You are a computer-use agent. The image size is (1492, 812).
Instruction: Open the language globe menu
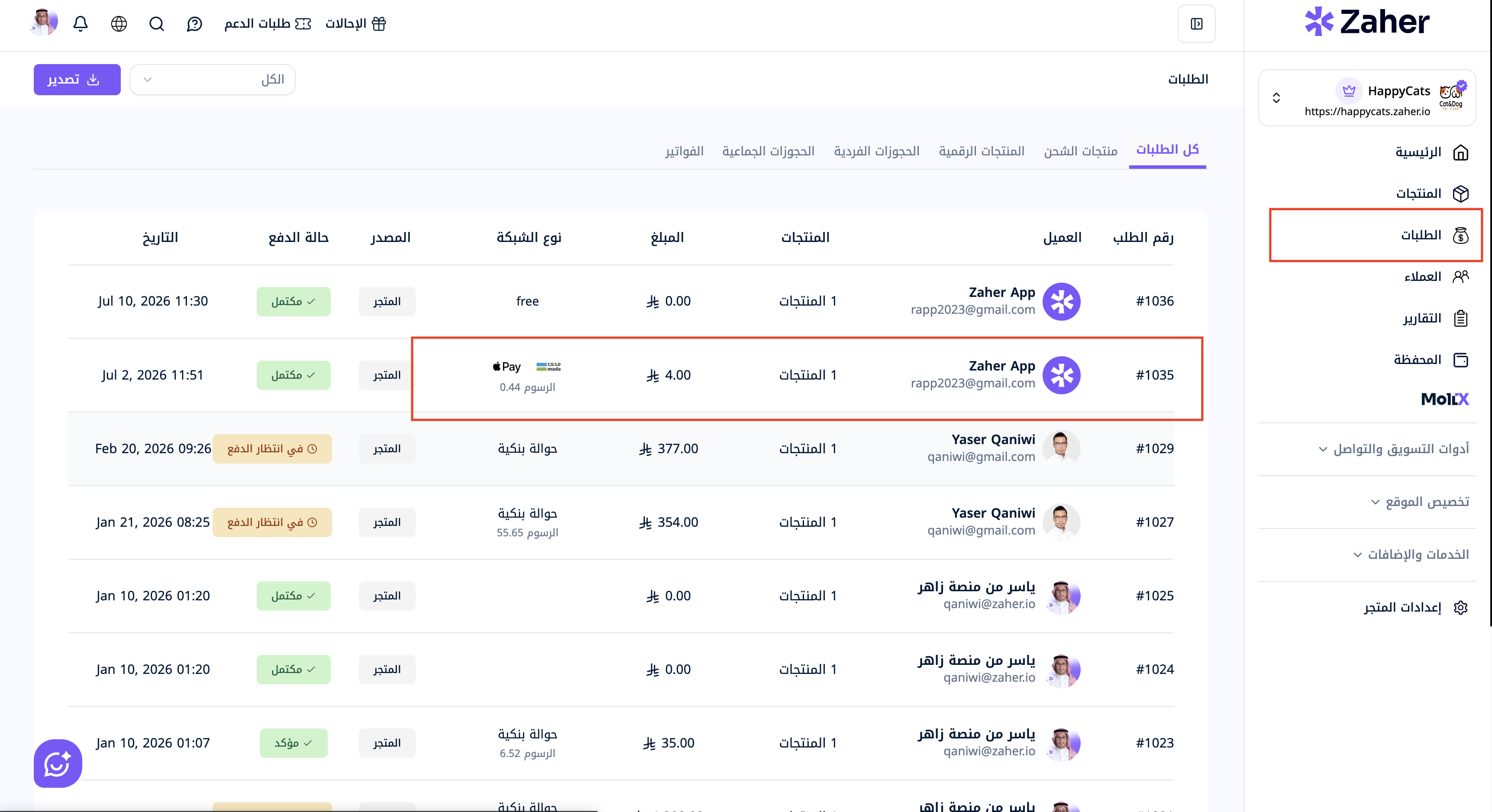tap(119, 24)
